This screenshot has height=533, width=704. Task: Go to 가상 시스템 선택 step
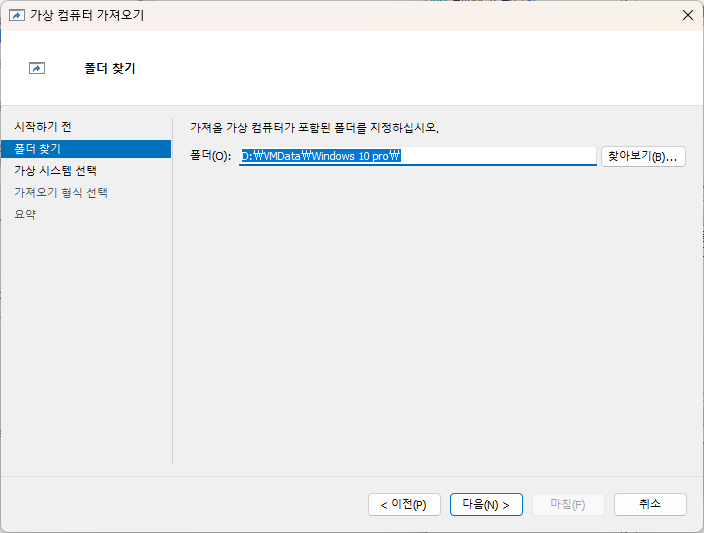(55, 171)
